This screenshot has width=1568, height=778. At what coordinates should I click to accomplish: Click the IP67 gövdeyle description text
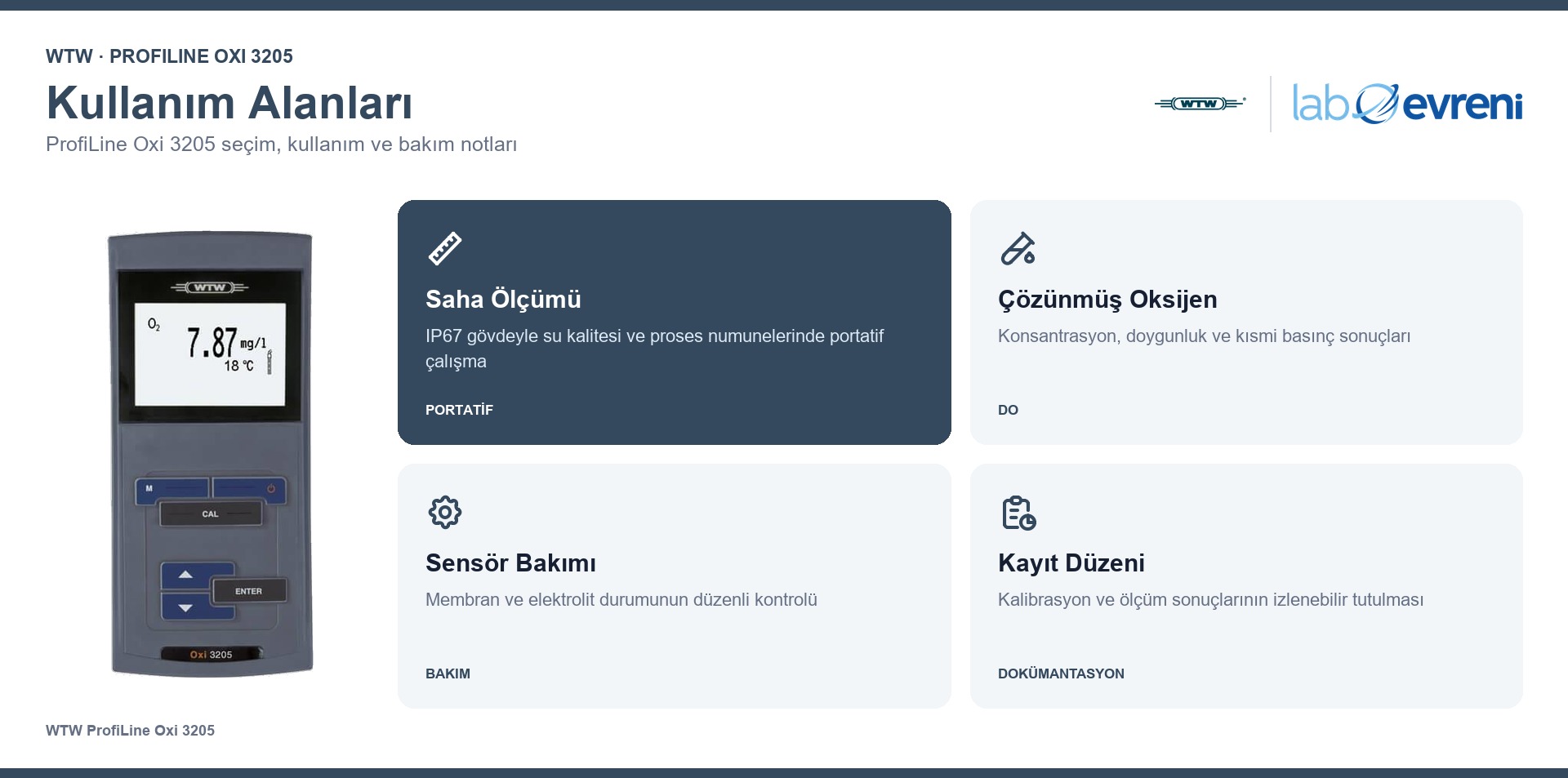pyautogui.click(x=654, y=349)
